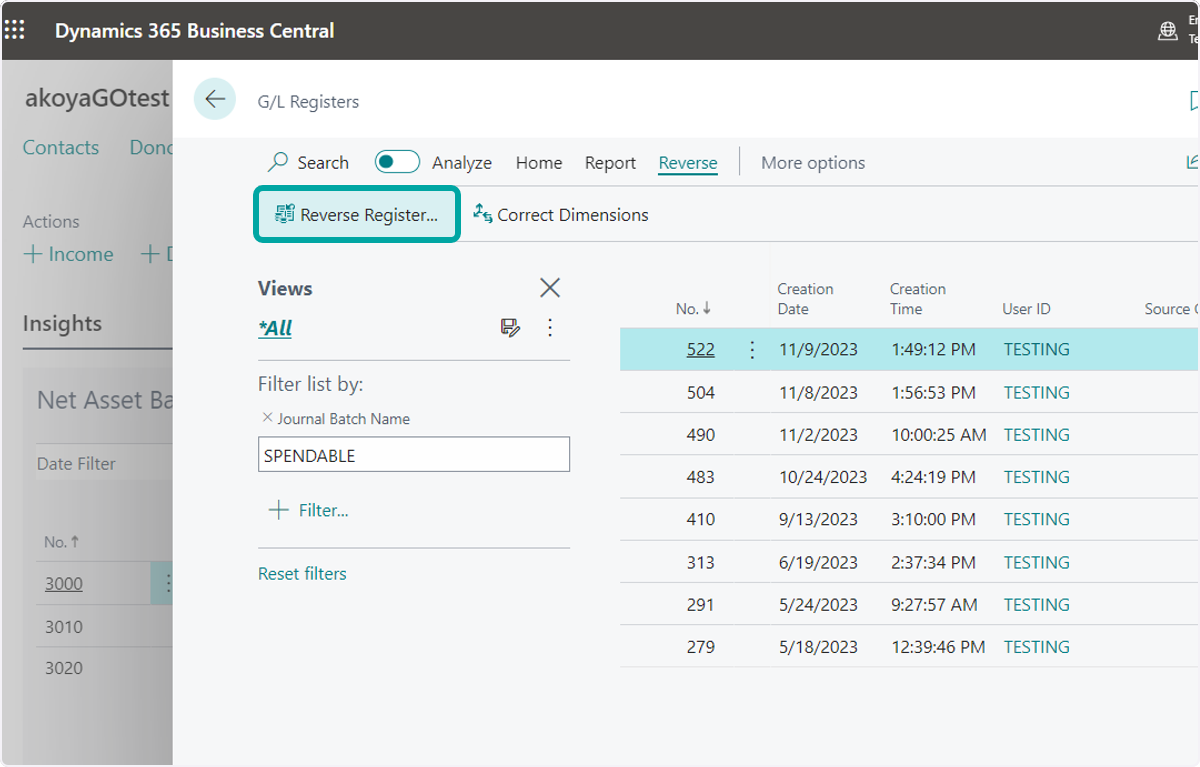The height and width of the screenshot is (767, 1200).
Task: Open the Contacts menu in background page
Action: (61, 147)
